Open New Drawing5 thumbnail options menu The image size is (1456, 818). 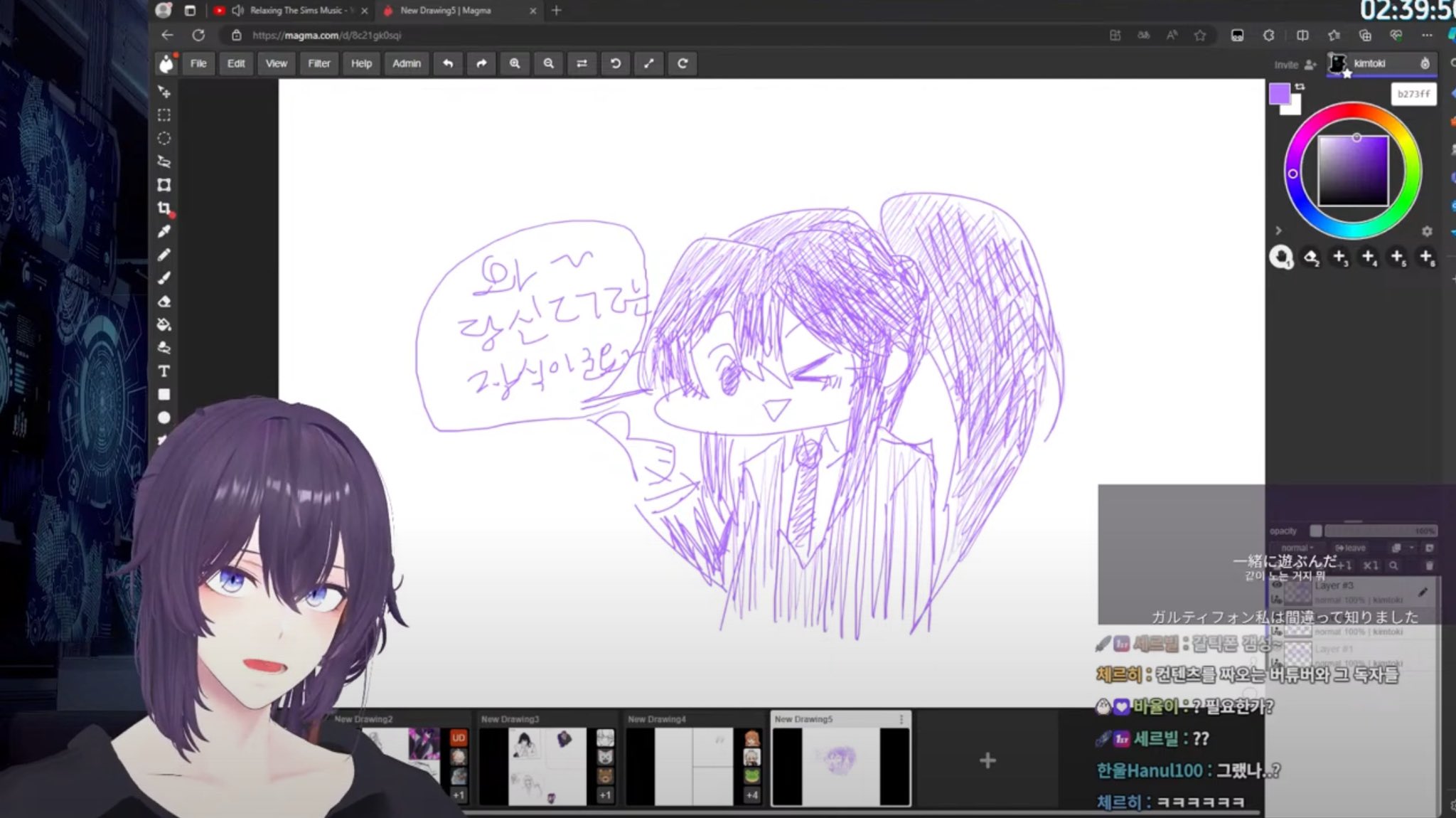[x=901, y=719]
